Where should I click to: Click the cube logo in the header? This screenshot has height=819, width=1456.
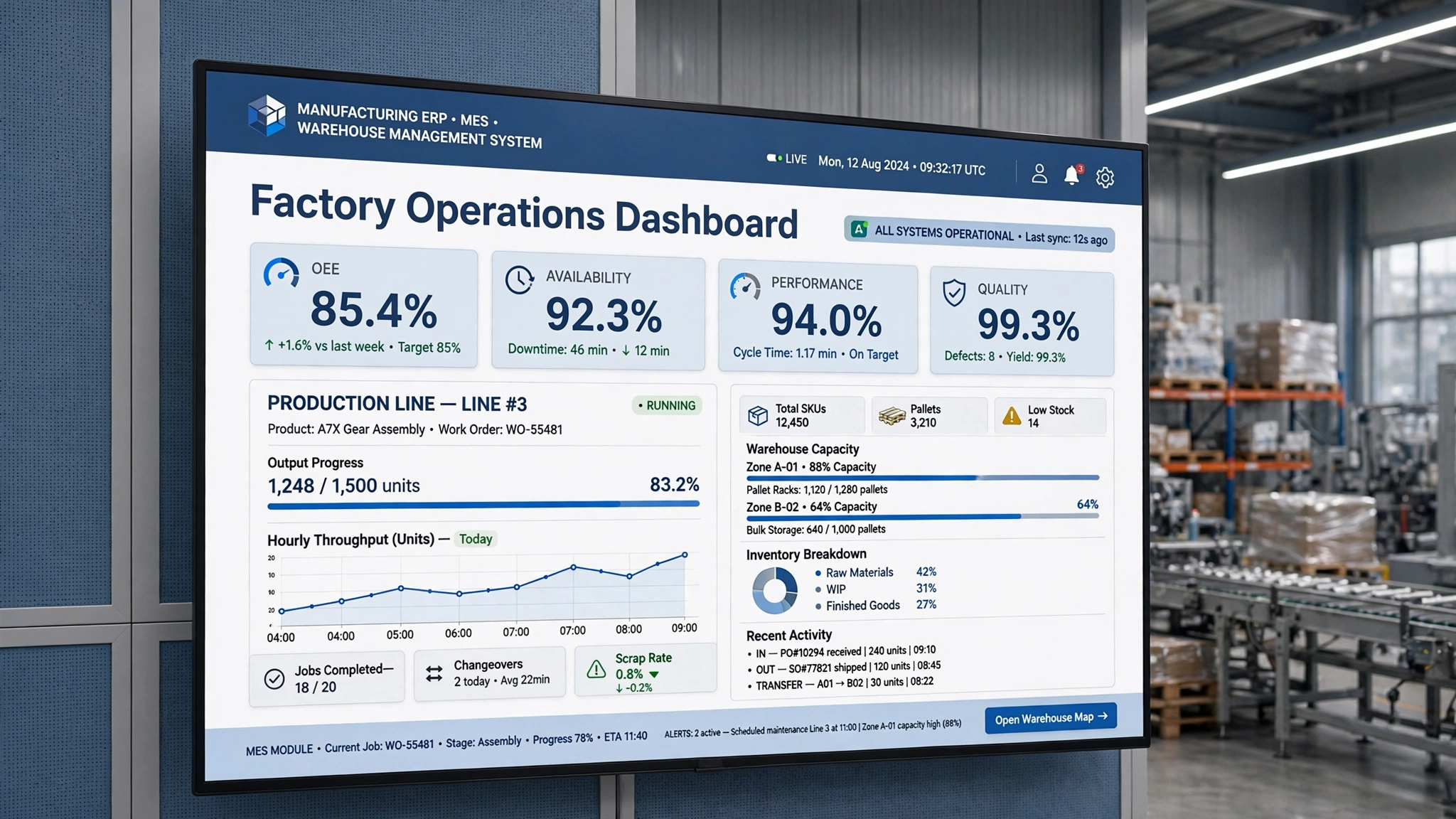click(267, 115)
